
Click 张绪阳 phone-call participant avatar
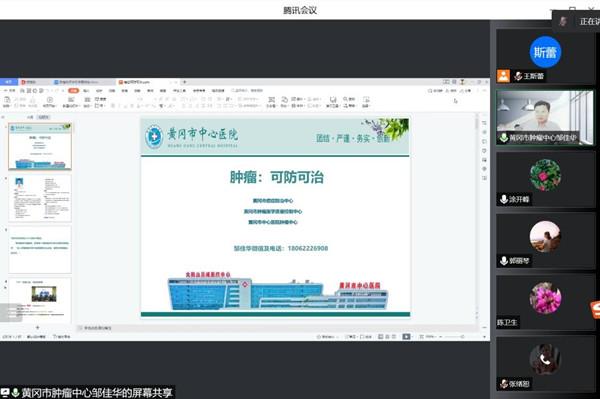pos(545,359)
